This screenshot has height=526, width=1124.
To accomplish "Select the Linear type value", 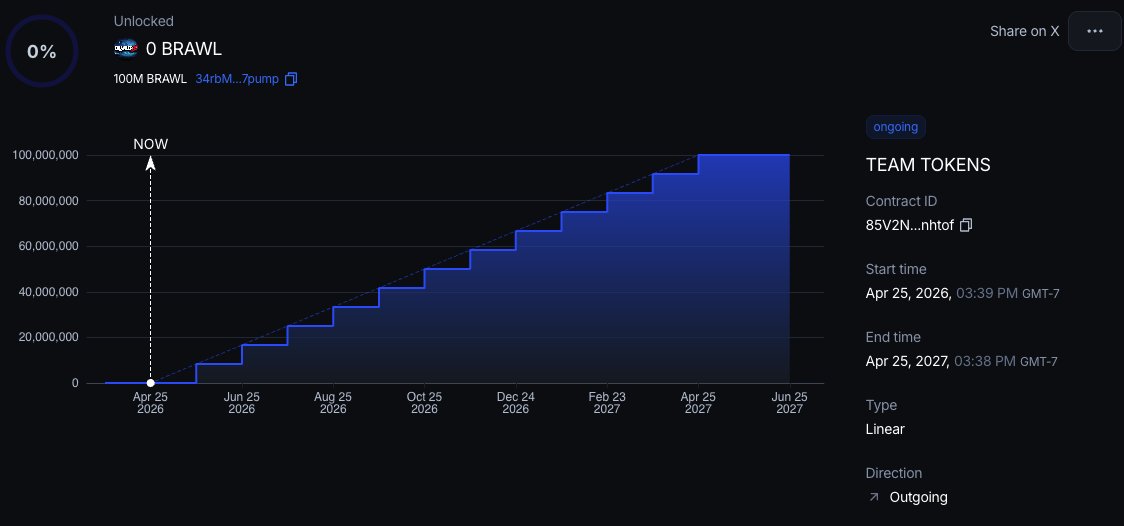I will coord(885,429).
